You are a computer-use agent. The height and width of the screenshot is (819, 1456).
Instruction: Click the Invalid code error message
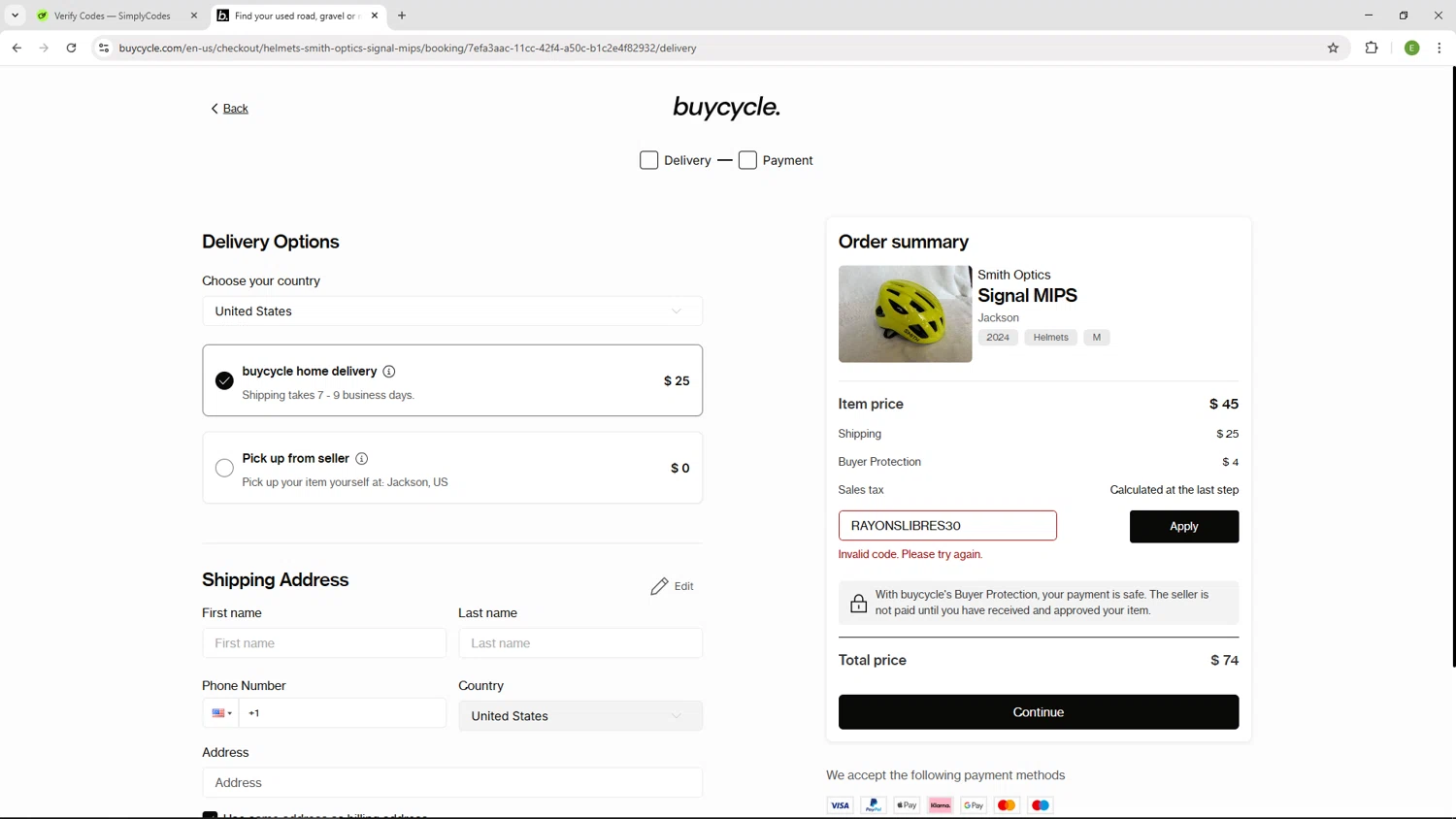910,555
